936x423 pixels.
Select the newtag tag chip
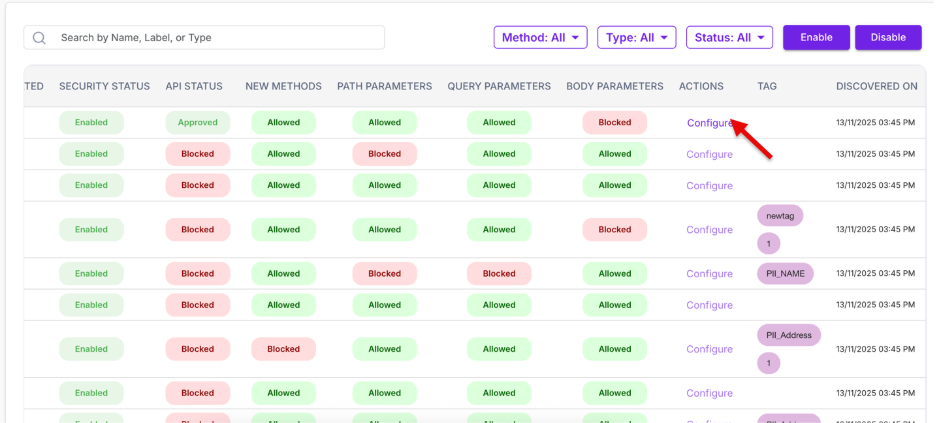coord(780,216)
